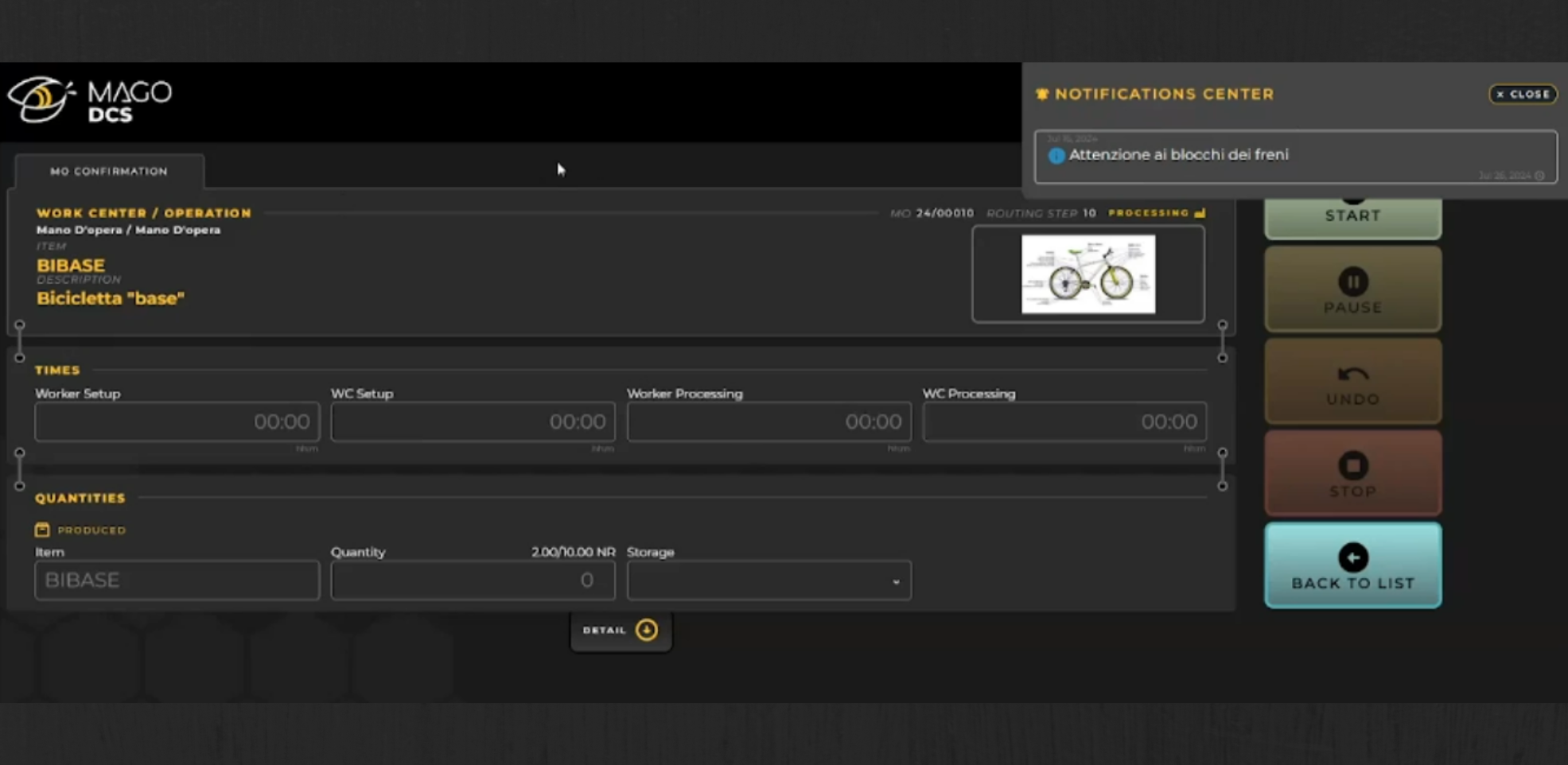This screenshot has height=765, width=1568.
Task: Click the Processing status icon
Action: (x=1200, y=213)
